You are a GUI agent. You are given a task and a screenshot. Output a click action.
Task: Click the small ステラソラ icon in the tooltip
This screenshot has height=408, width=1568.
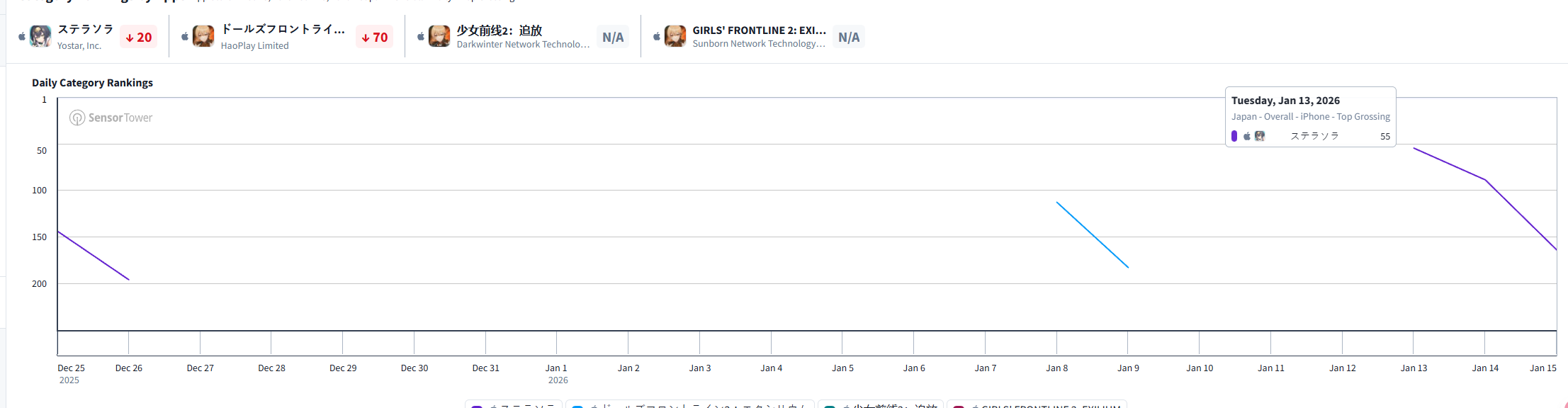pyautogui.click(x=1260, y=136)
